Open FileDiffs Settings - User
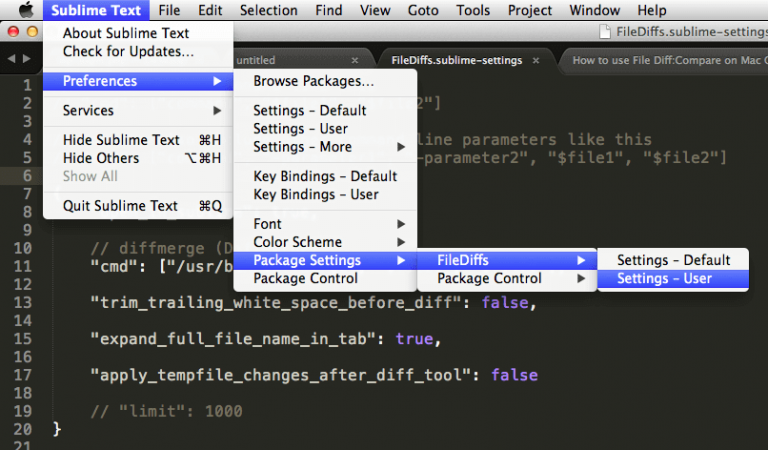 tap(664, 278)
